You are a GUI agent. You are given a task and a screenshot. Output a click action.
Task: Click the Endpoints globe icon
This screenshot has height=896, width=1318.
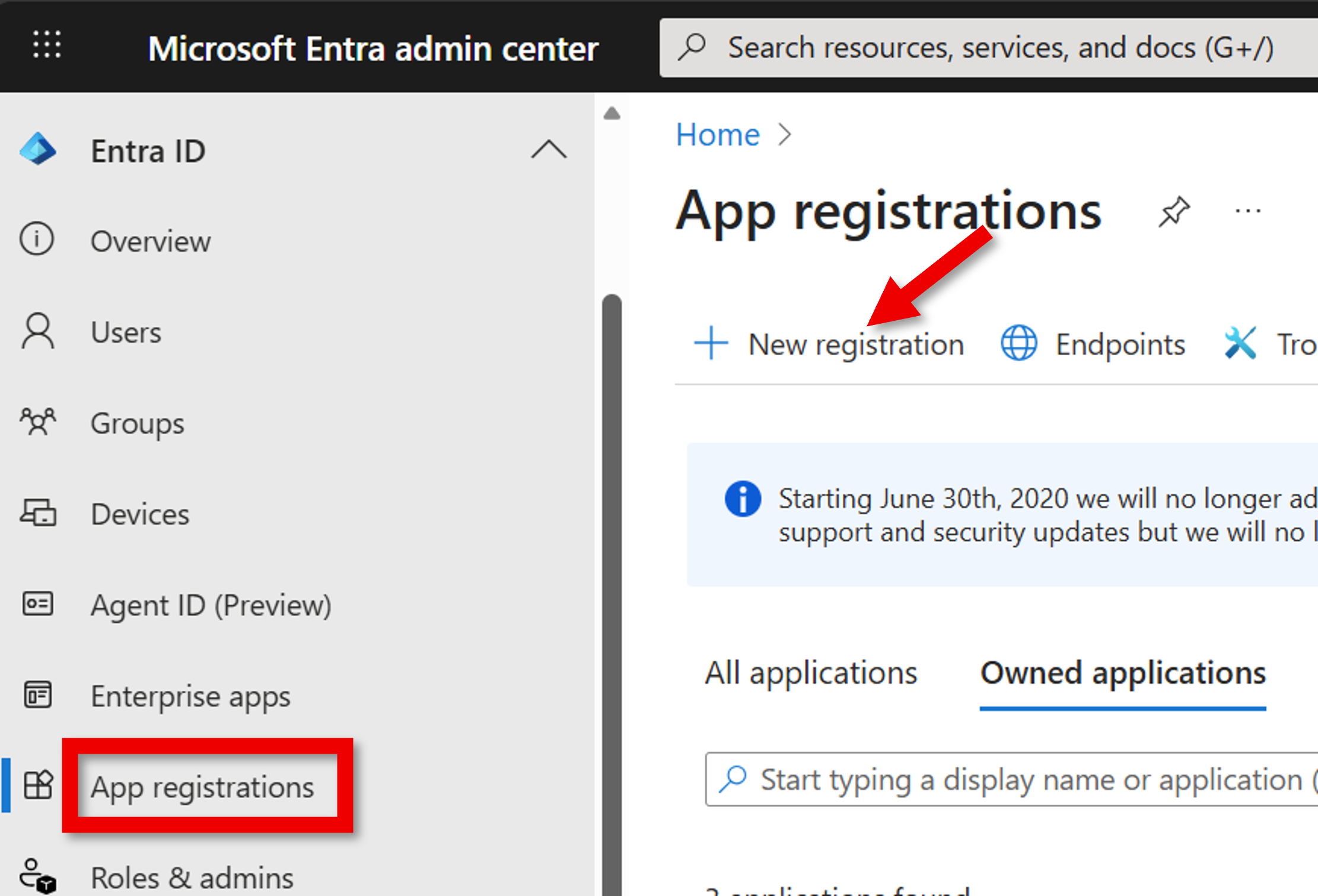(1018, 343)
